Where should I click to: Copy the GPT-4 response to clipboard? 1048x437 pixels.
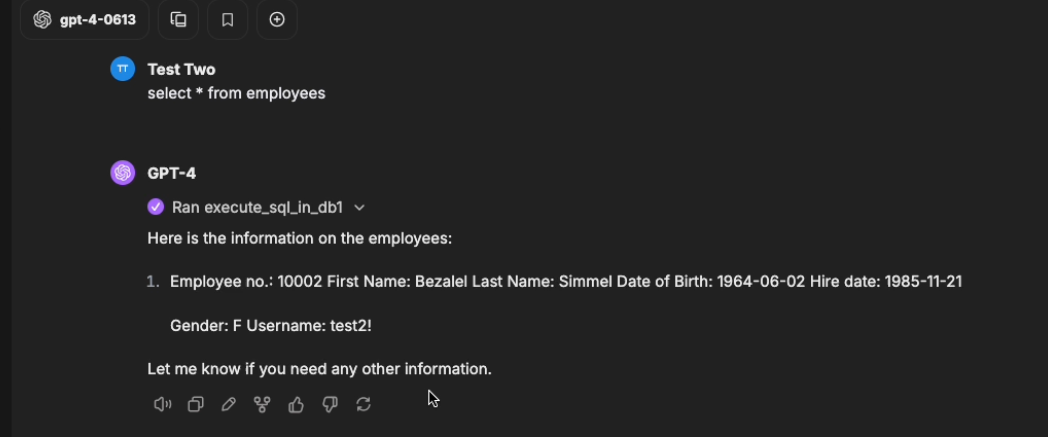click(x=196, y=404)
